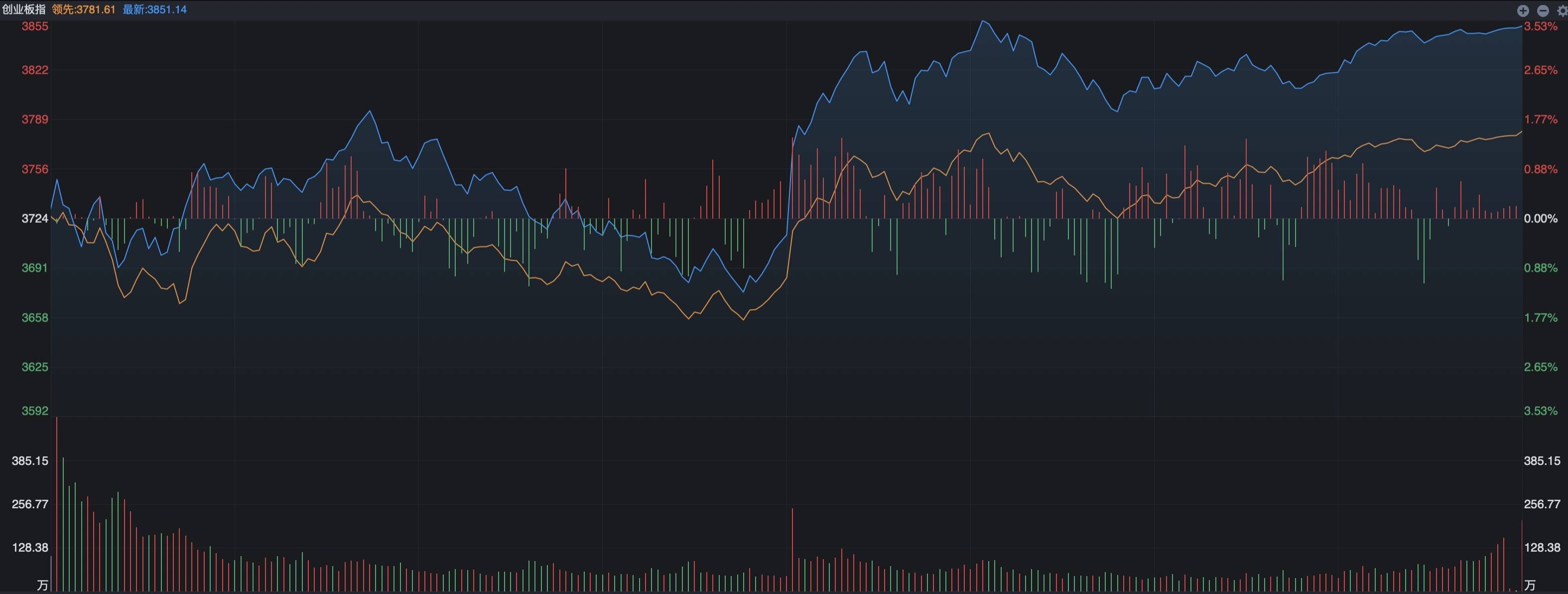Image resolution: width=1568 pixels, height=594 pixels.
Task: Click the 0.00% percentage axis label
Action: click(x=1541, y=218)
